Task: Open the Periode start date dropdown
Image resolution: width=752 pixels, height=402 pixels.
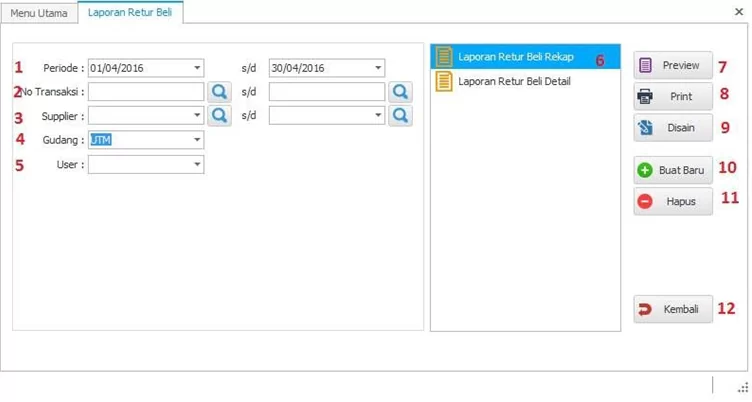Action: (x=197, y=68)
